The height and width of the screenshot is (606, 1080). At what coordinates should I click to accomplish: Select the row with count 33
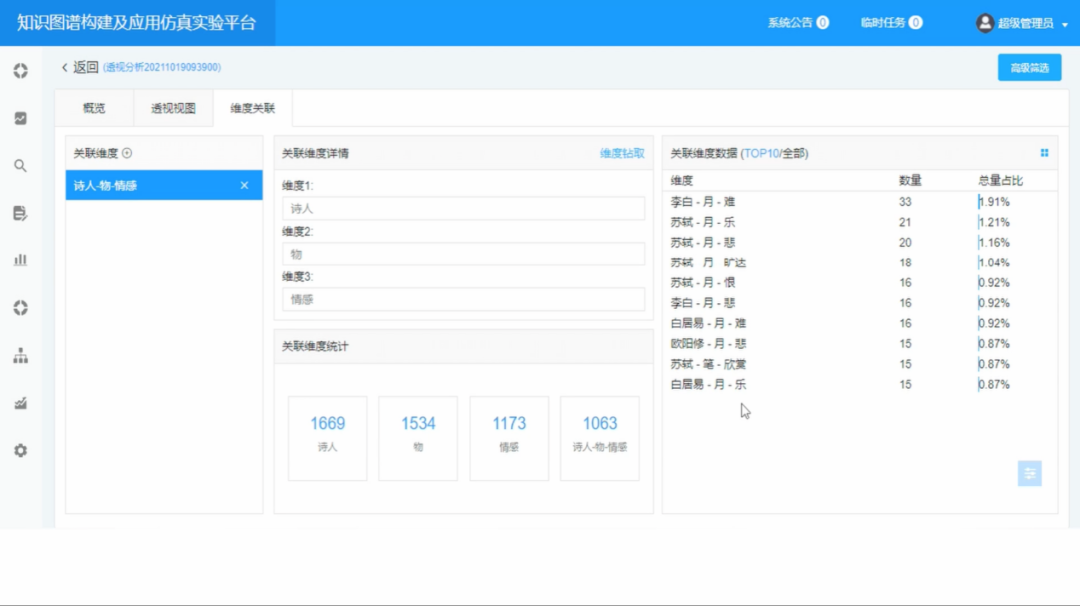point(860,202)
